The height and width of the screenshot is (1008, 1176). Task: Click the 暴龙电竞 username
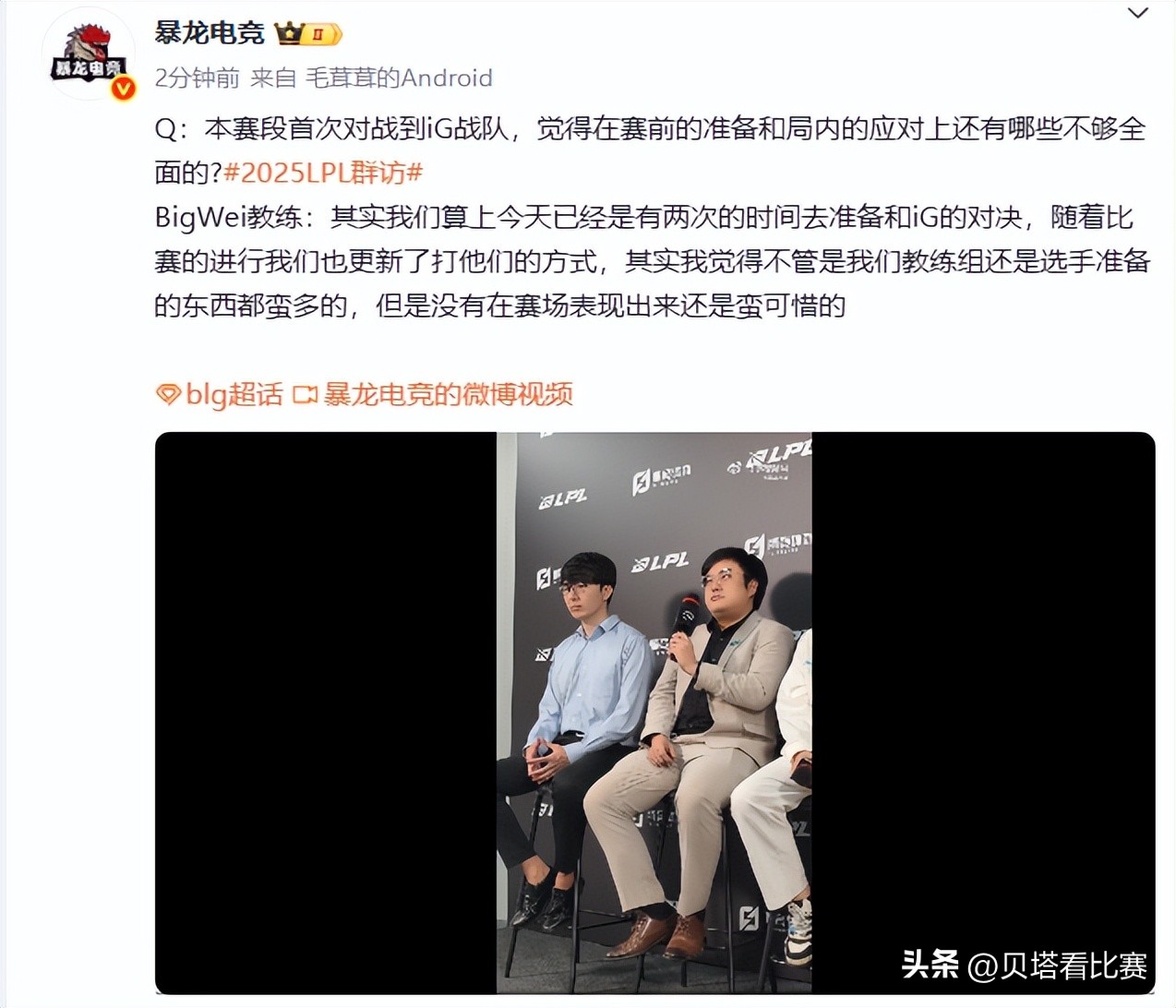(x=210, y=33)
